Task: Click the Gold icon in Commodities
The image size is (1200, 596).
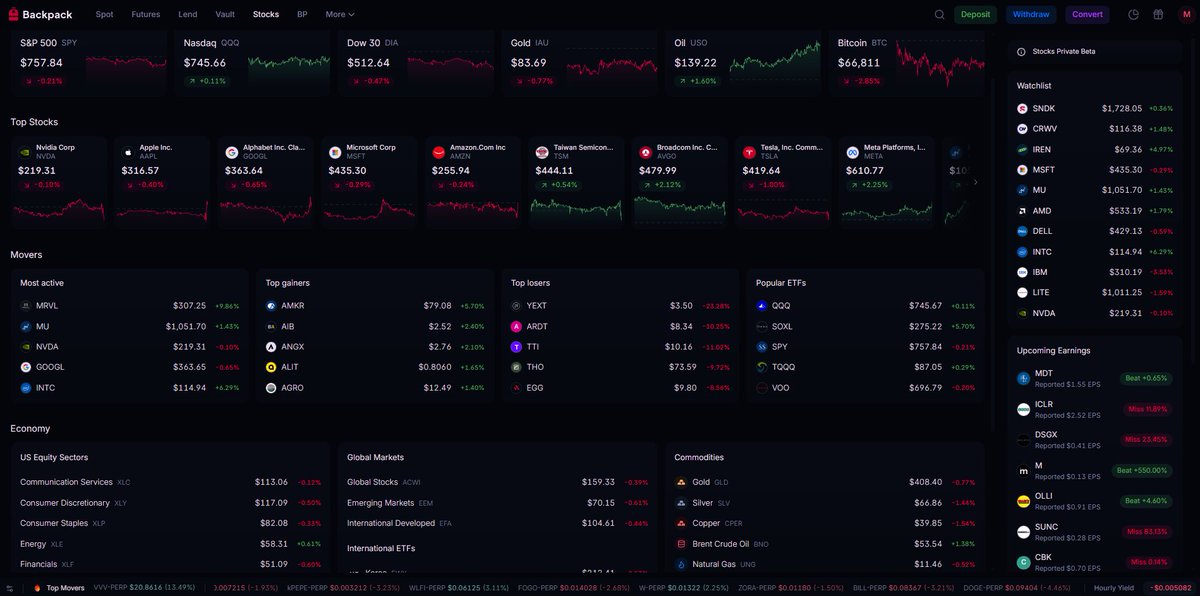Action: (681, 482)
